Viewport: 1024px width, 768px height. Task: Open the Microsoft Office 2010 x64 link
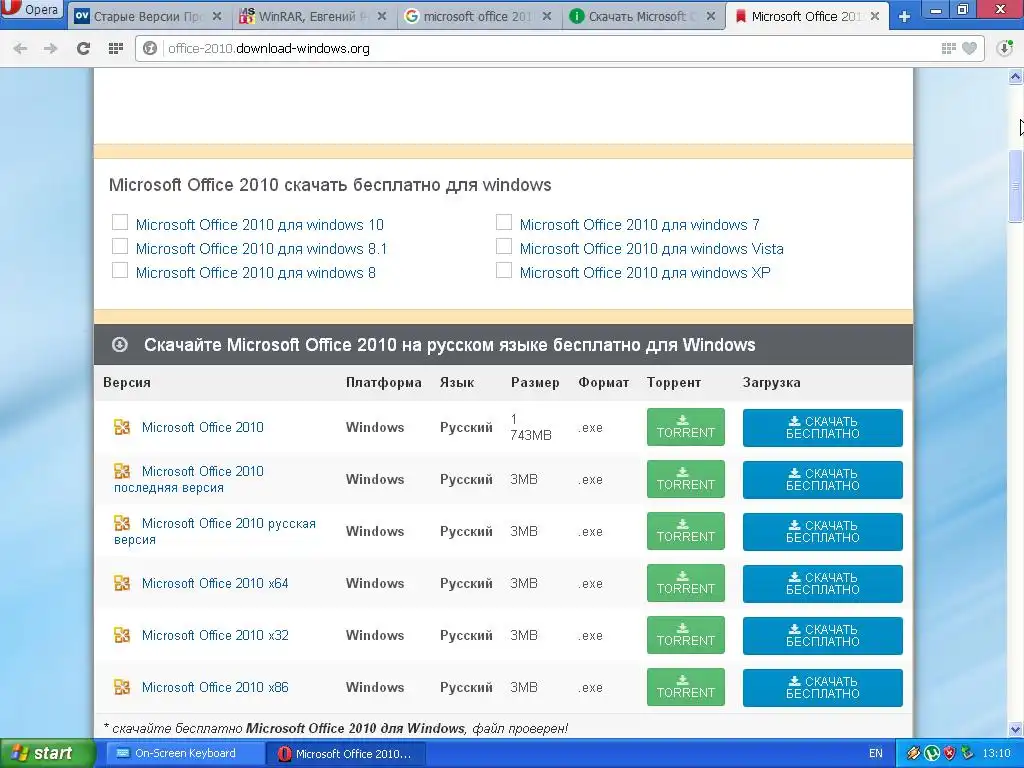click(215, 583)
